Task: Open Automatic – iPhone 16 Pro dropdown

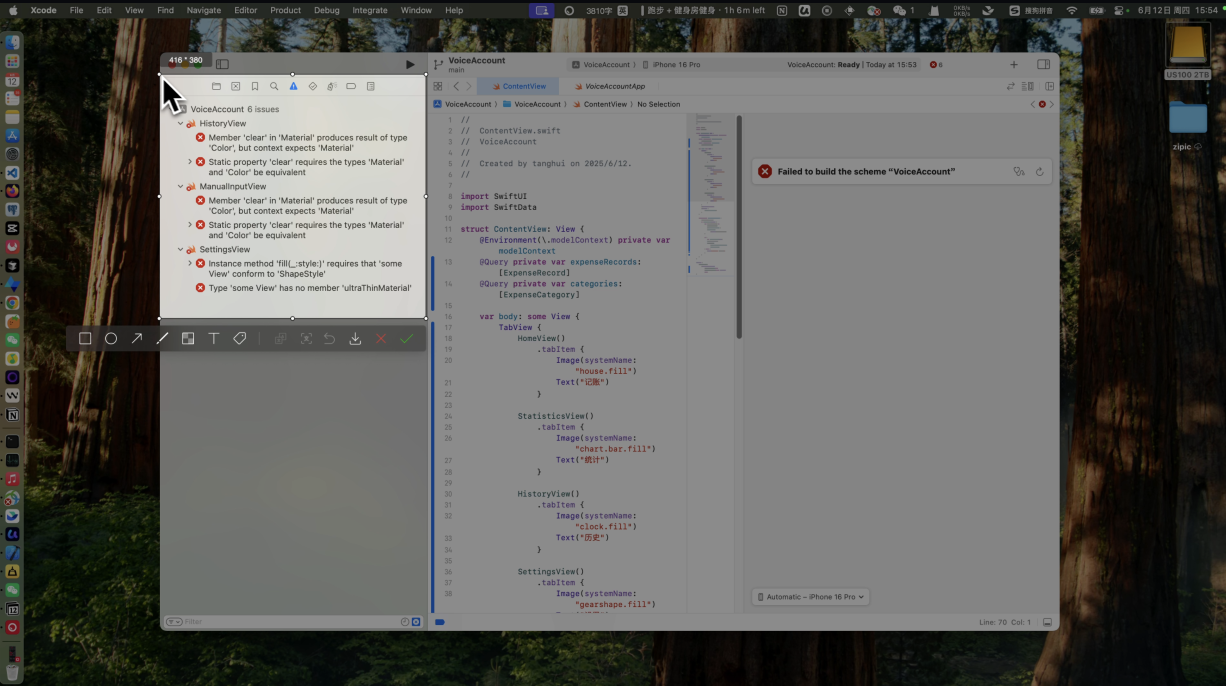Action: (x=810, y=597)
